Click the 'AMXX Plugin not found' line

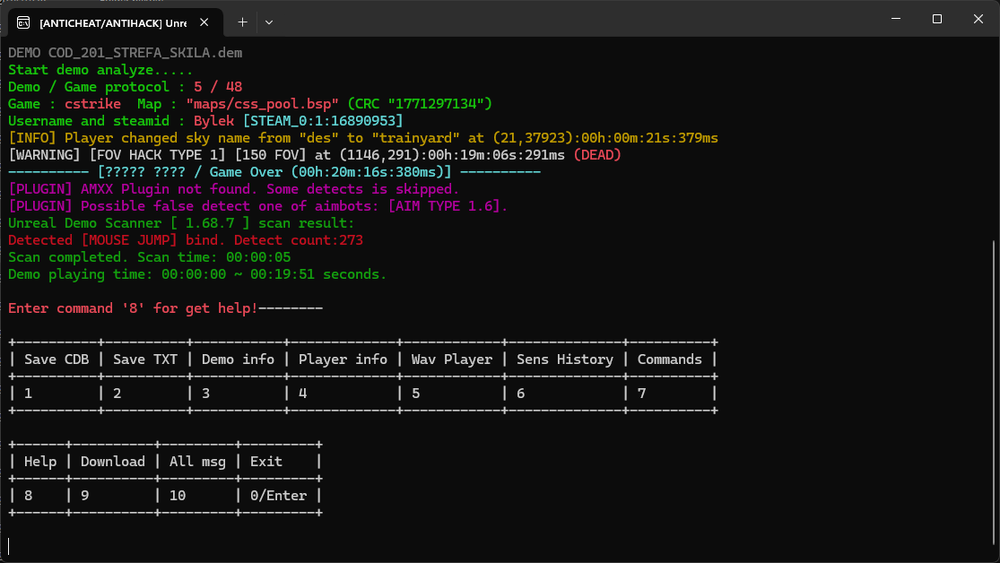coord(233,189)
